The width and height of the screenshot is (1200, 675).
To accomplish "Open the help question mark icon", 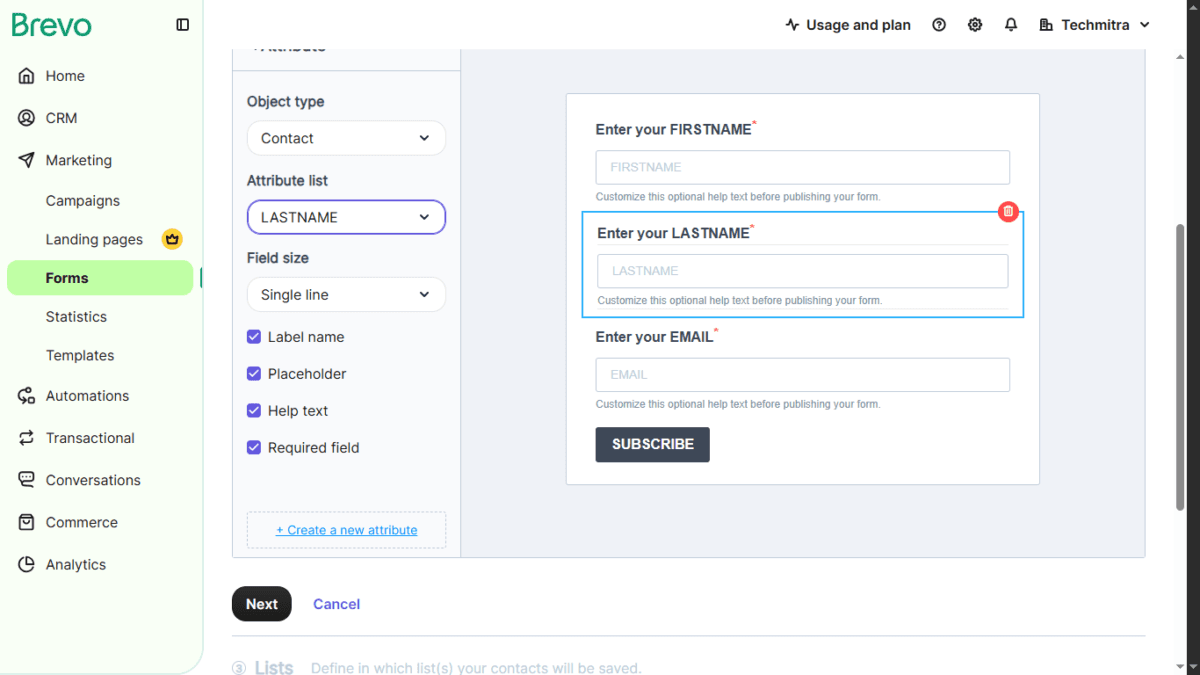I will [939, 25].
